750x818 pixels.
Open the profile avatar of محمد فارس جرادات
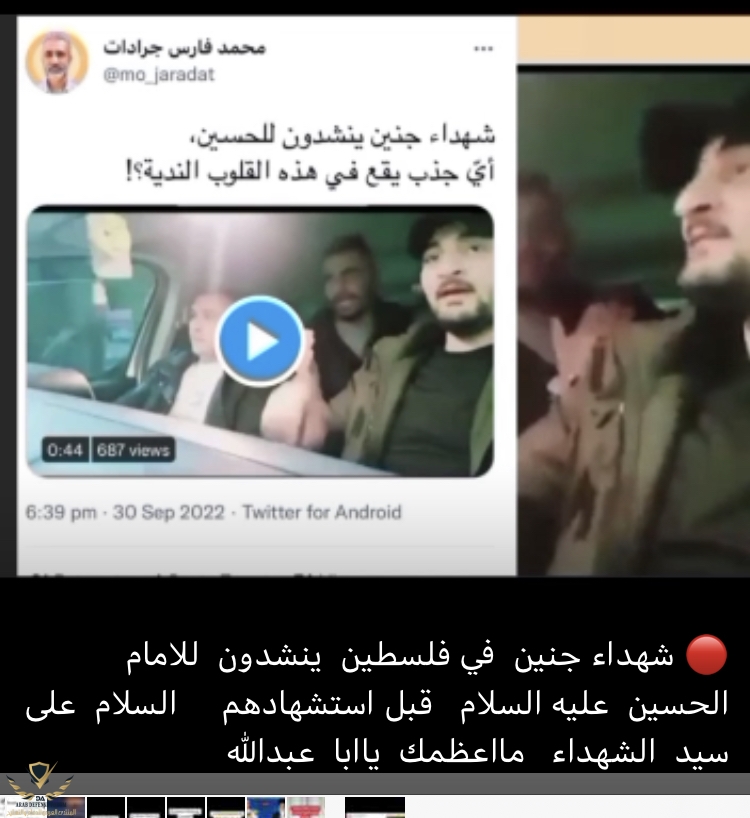(57, 62)
